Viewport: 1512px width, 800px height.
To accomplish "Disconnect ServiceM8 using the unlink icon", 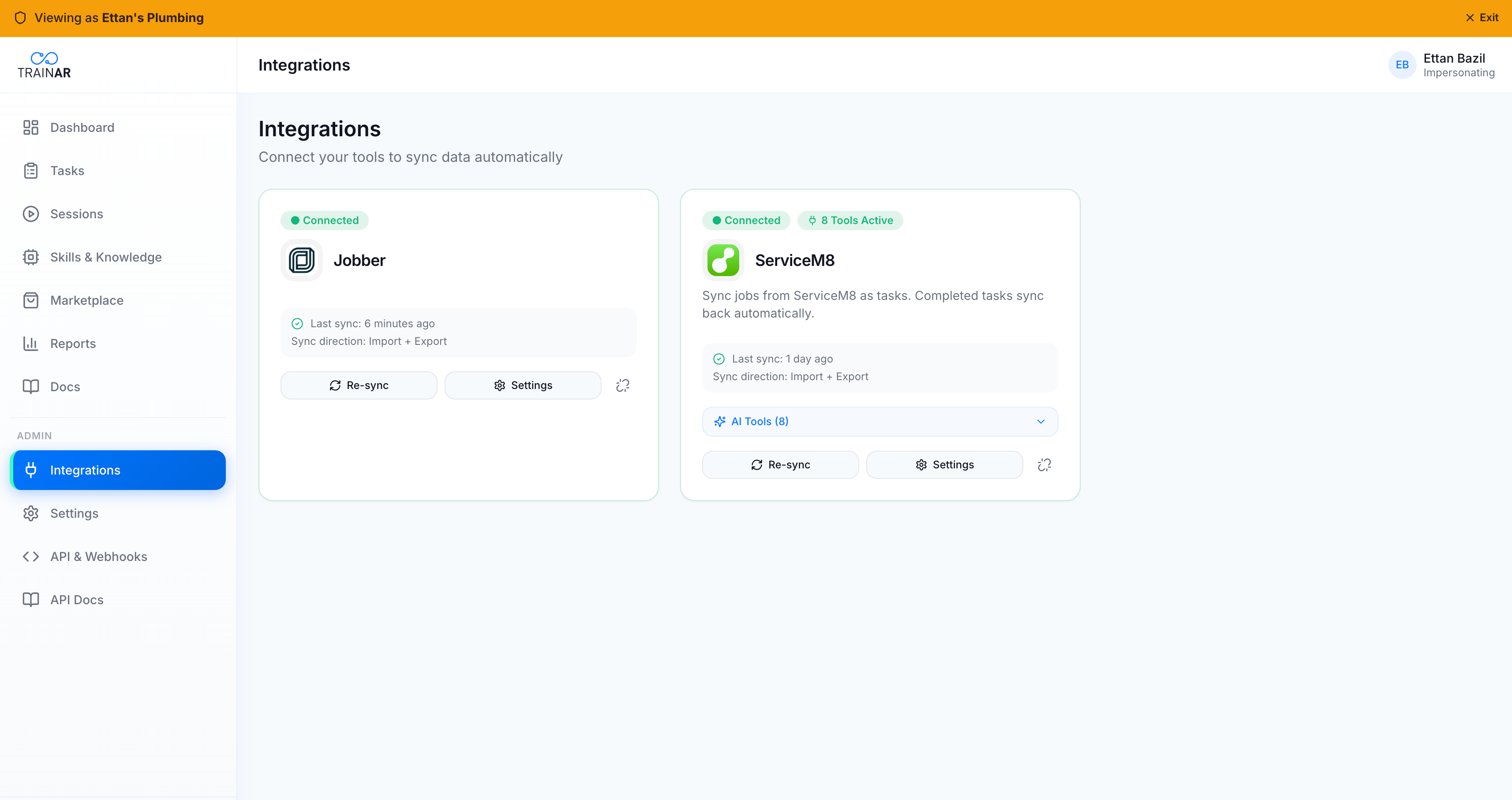I will click(1045, 464).
